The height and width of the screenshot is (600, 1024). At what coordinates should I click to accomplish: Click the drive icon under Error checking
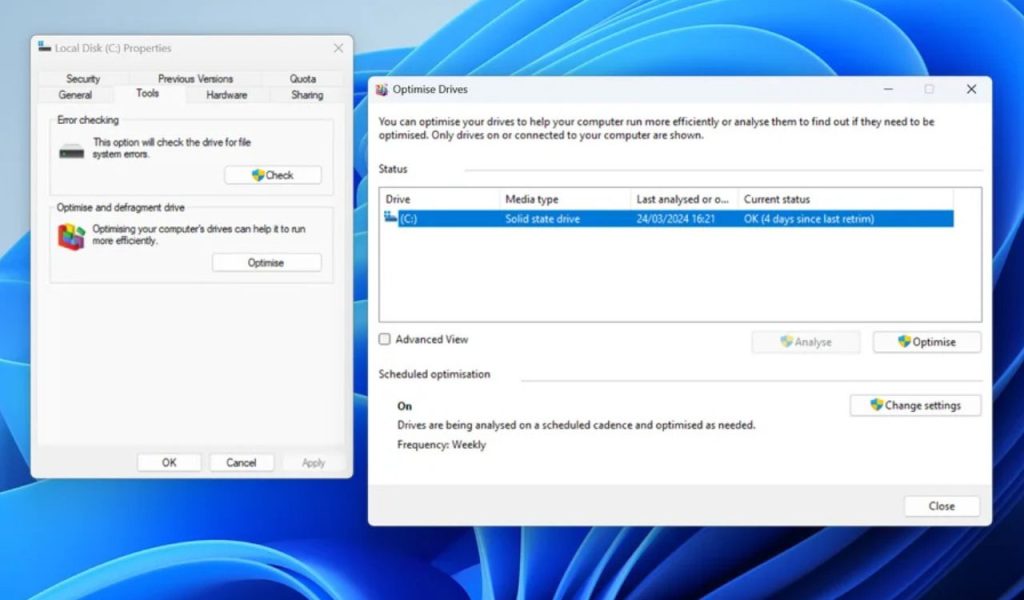point(71,151)
